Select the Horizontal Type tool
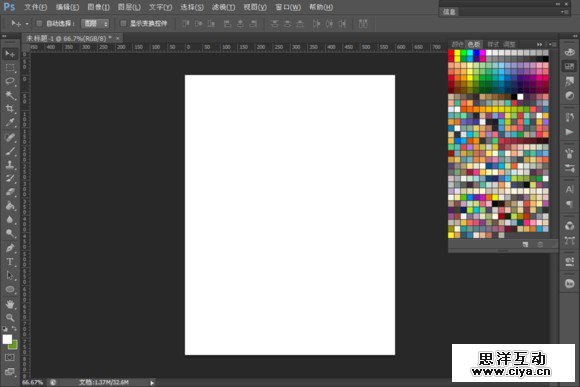Image resolution: width=580 pixels, height=387 pixels. pyautogui.click(x=10, y=262)
